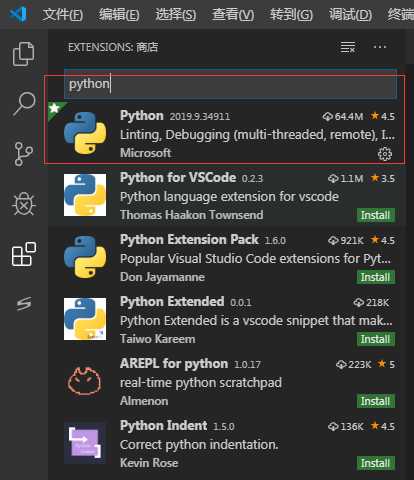The image size is (414, 480).
Task: Click publisher name Taiwo Kareem
Action: coord(158,339)
